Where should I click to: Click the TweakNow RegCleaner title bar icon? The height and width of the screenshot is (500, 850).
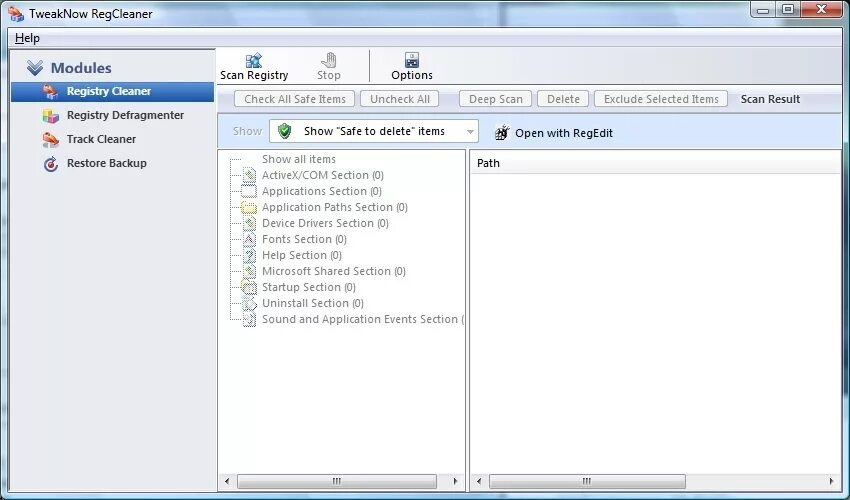16,14
